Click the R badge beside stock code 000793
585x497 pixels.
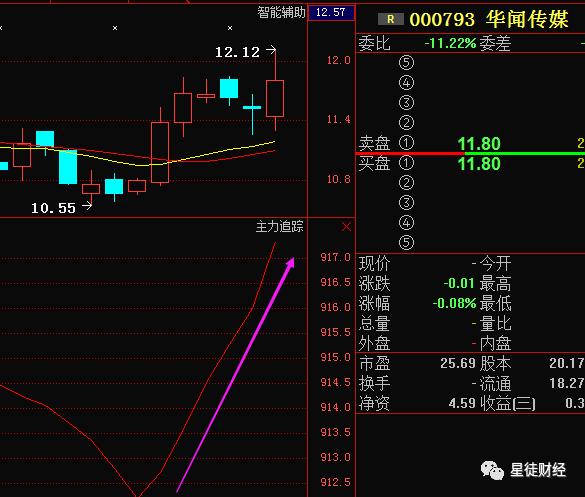pyautogui.click(x=391, y=19)
